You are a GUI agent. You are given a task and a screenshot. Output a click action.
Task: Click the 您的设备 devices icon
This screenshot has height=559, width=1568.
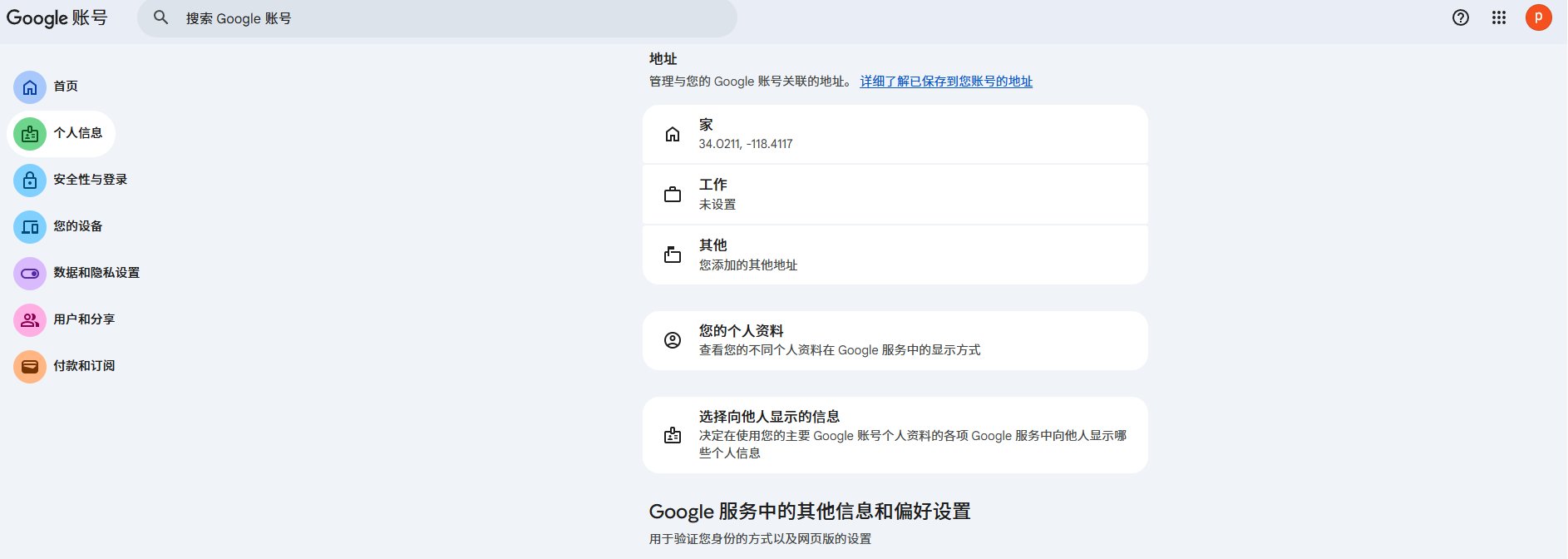[30, 226]
